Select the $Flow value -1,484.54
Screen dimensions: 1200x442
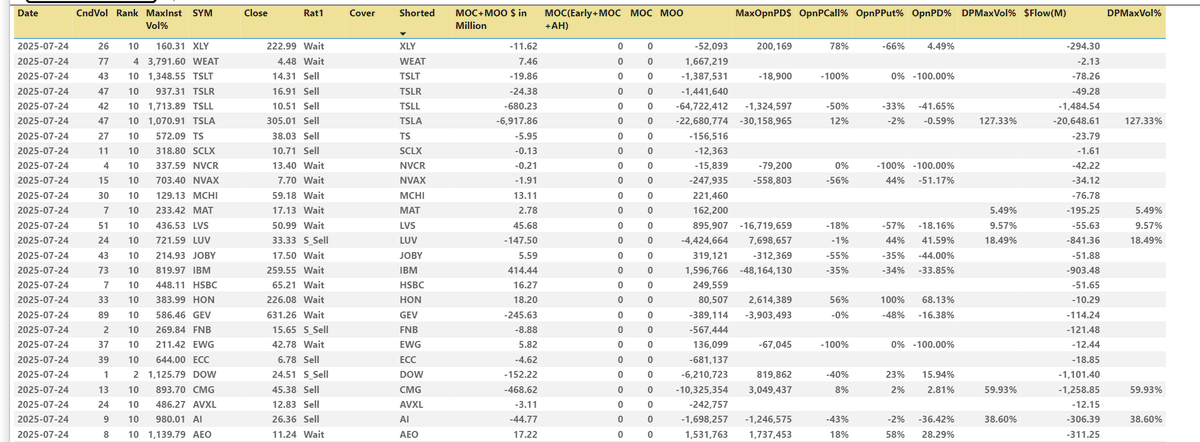[x=1080, y=104]
